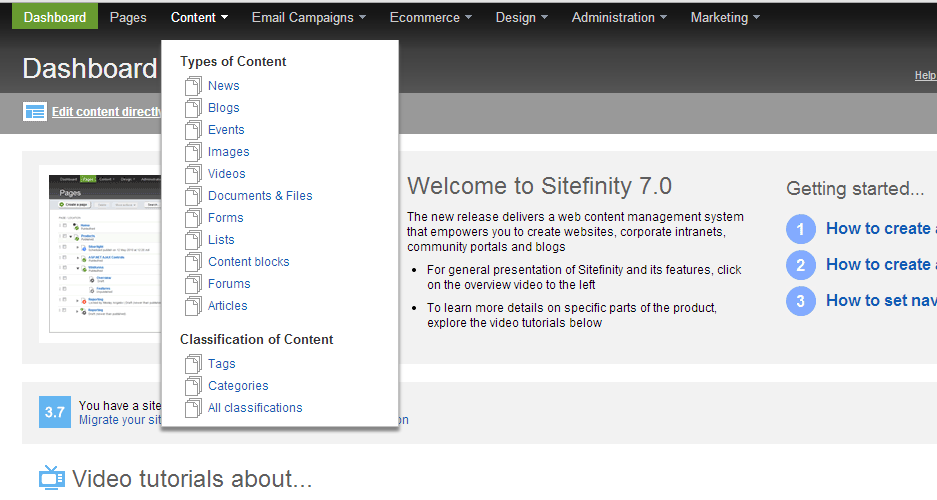Image resolution: width=937 pixels, height=500 pixels.
Task: Open the Content dropdown menu
Action: coord(199,17)
